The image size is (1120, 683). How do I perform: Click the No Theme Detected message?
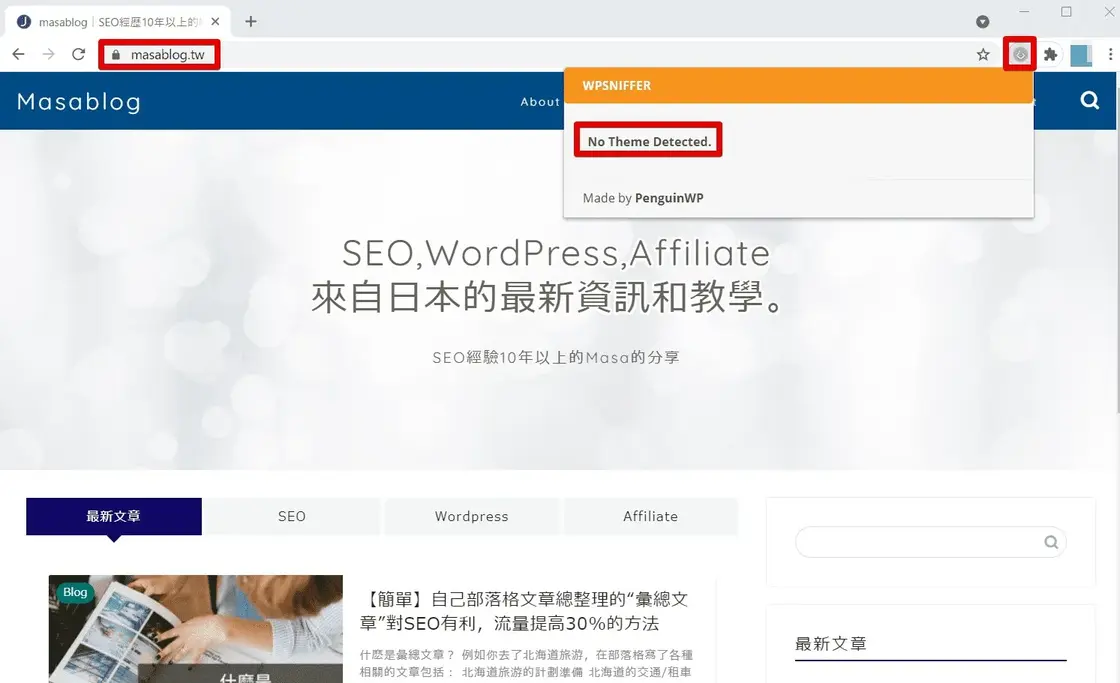(649, 141)
